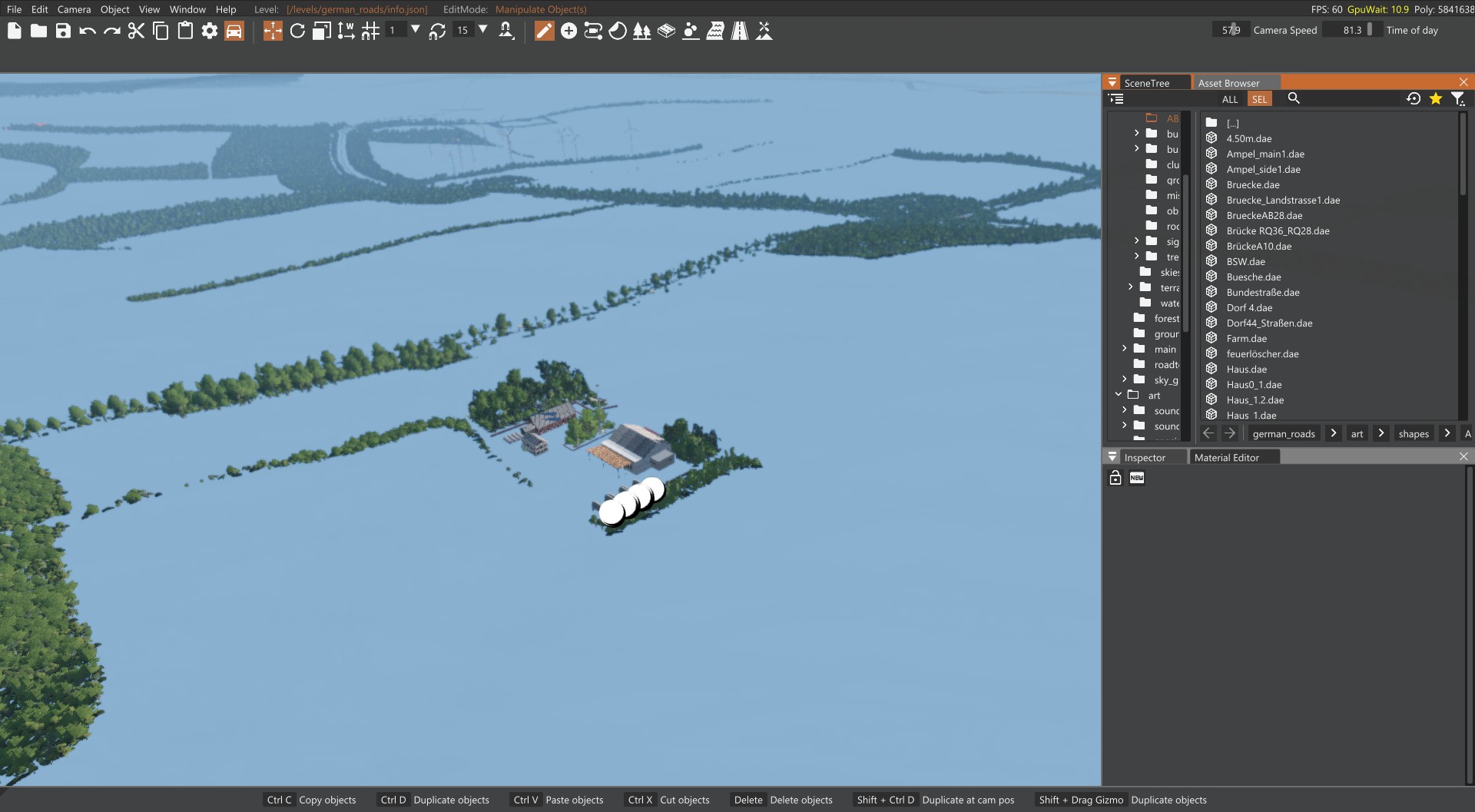
Task: Select the Rotate gizmo tool
Action: [297, 31]
